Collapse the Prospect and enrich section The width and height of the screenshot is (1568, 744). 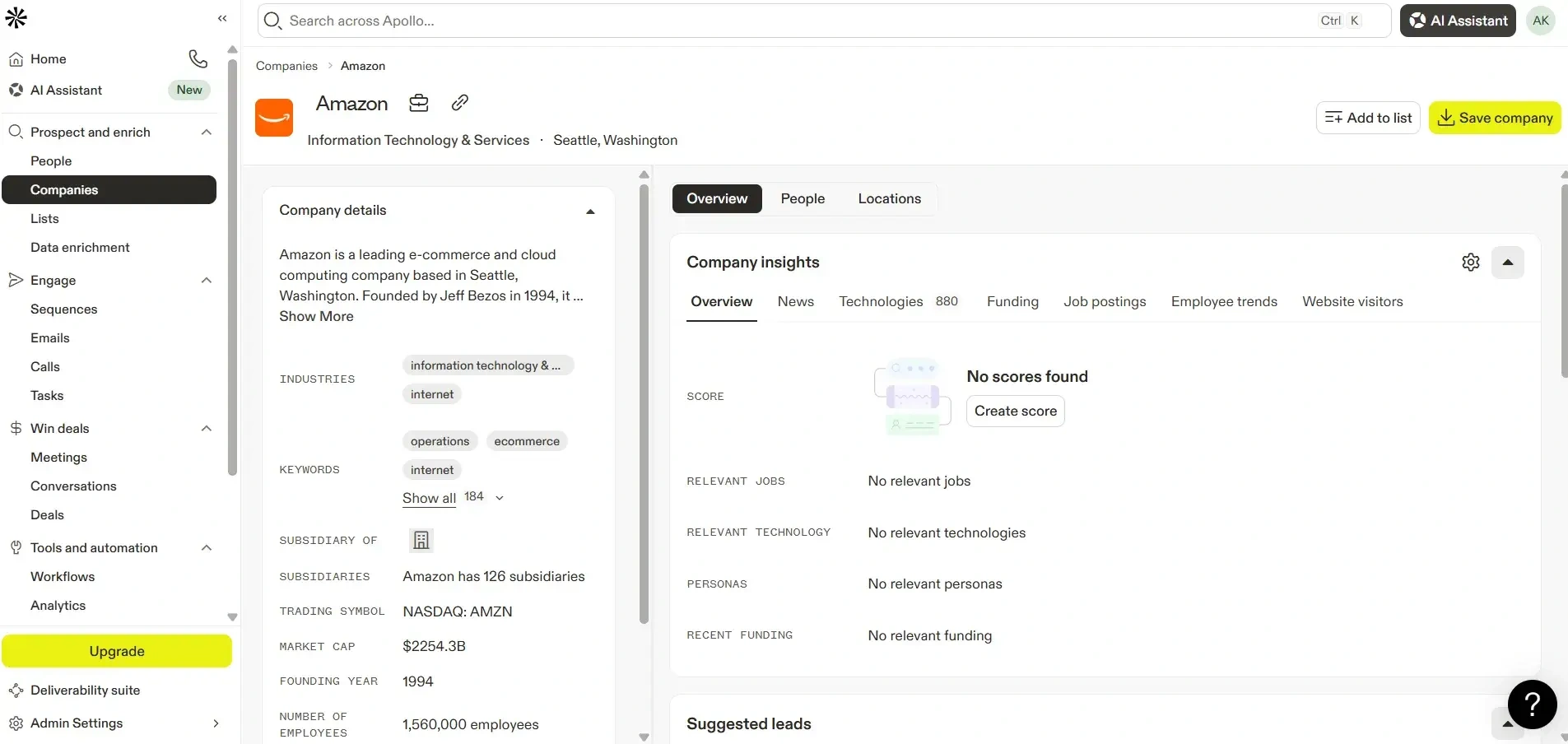(x=207, y=133)
